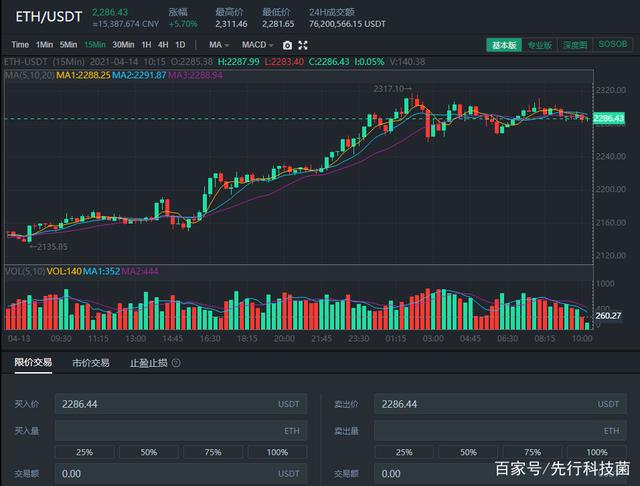
Task: Select Time chart interval
Action: (20, 45)
